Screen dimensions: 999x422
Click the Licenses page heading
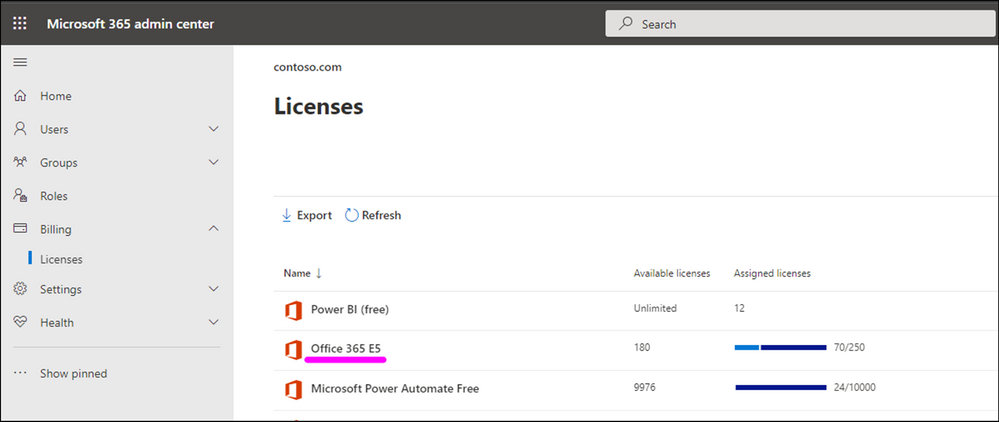[319, 106]
